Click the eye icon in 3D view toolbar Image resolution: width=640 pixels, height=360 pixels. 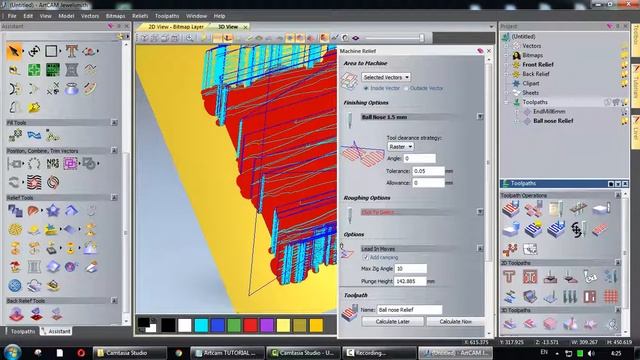tap(356, 38)
